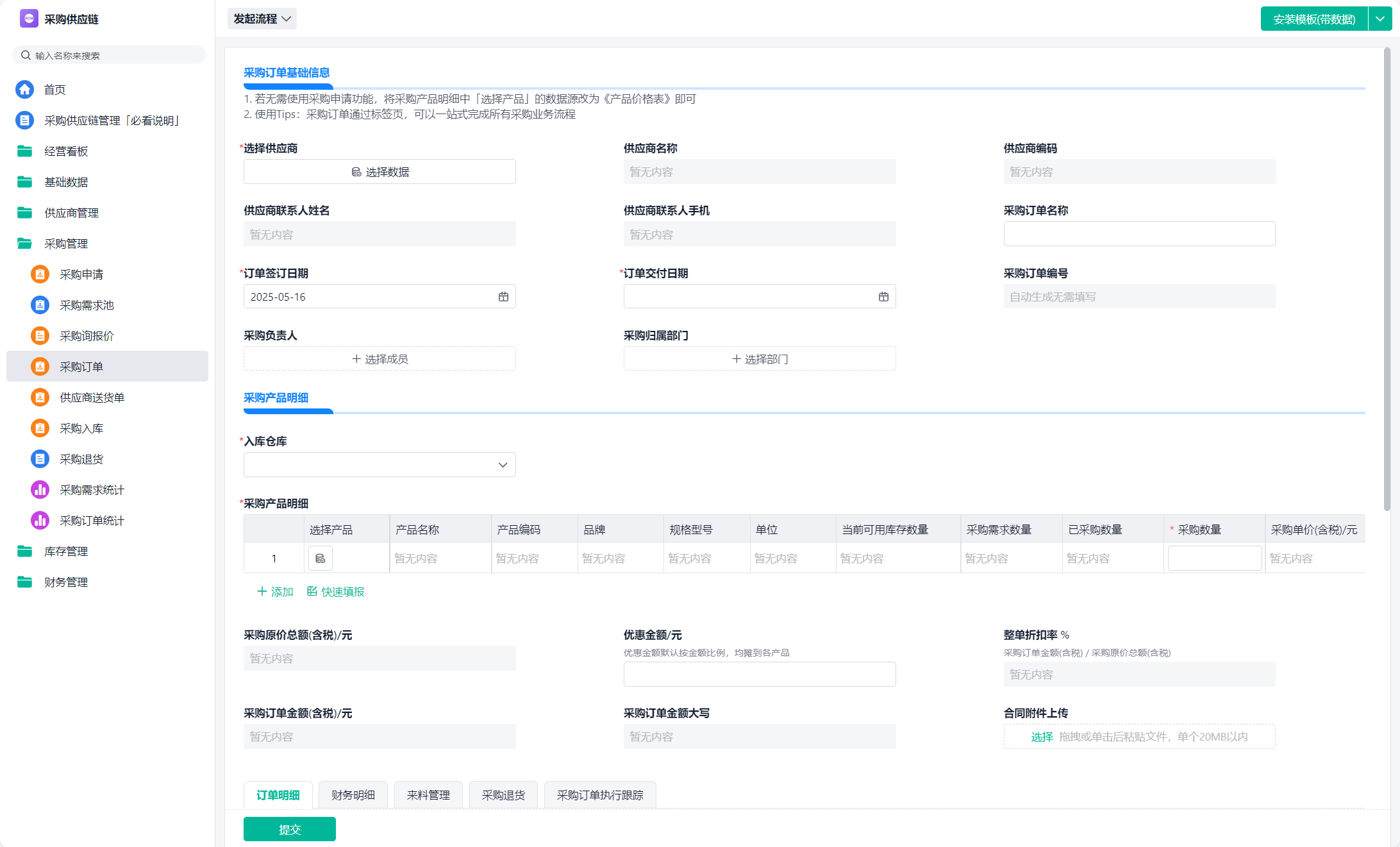
Task: Click the 提交 submit button
Action: coord(289,829)
